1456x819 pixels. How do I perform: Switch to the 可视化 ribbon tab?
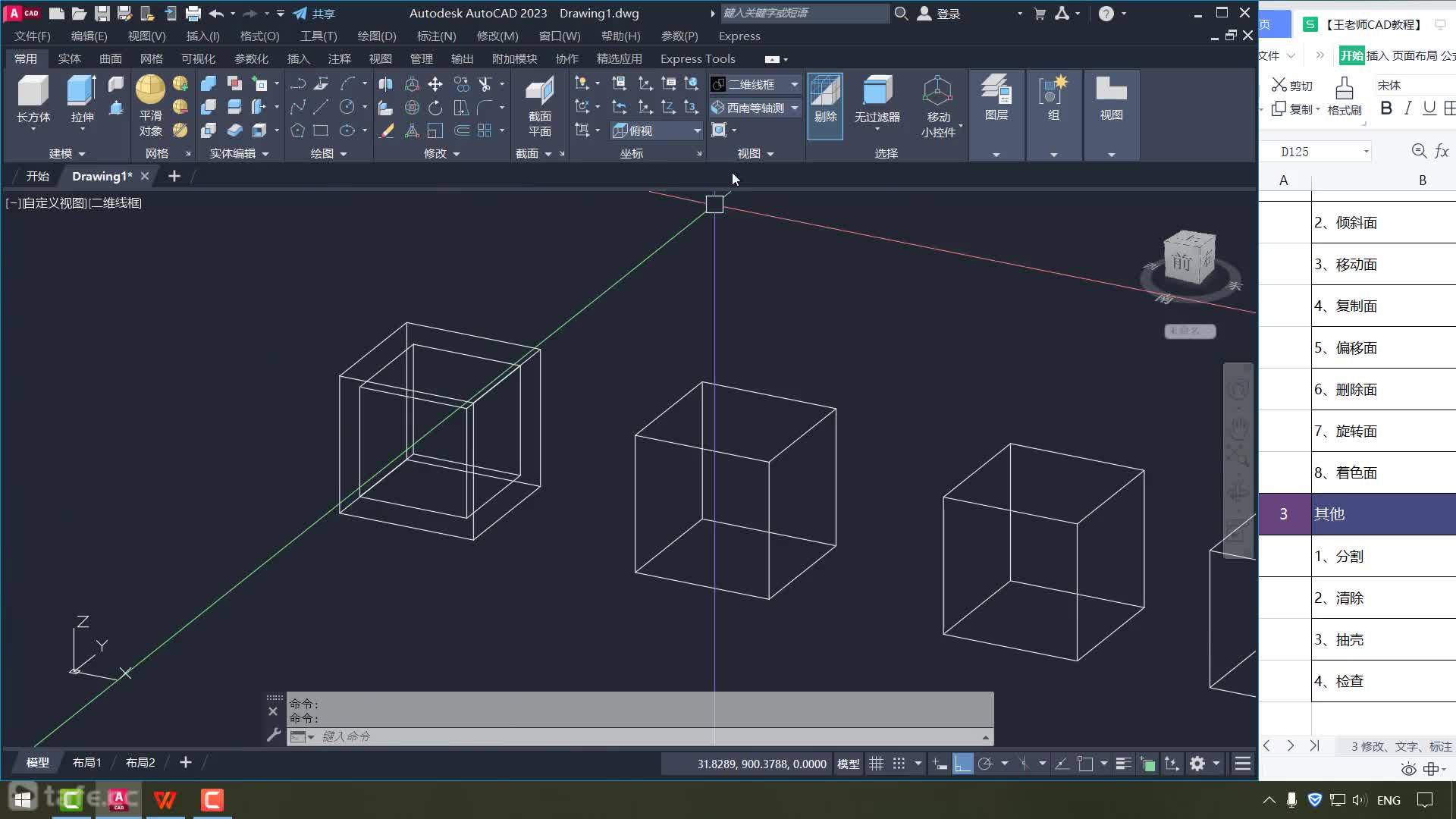(x=198, y=58)
